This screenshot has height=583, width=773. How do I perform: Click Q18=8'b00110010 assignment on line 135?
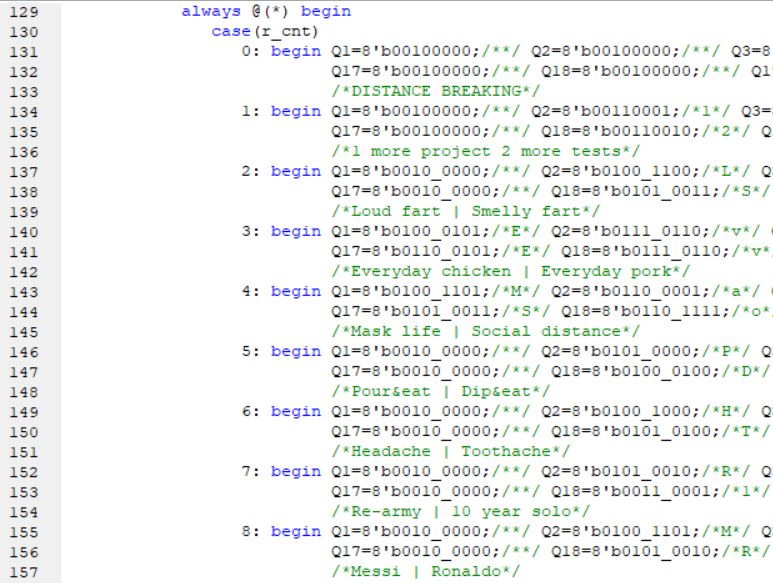pos(616,132)
